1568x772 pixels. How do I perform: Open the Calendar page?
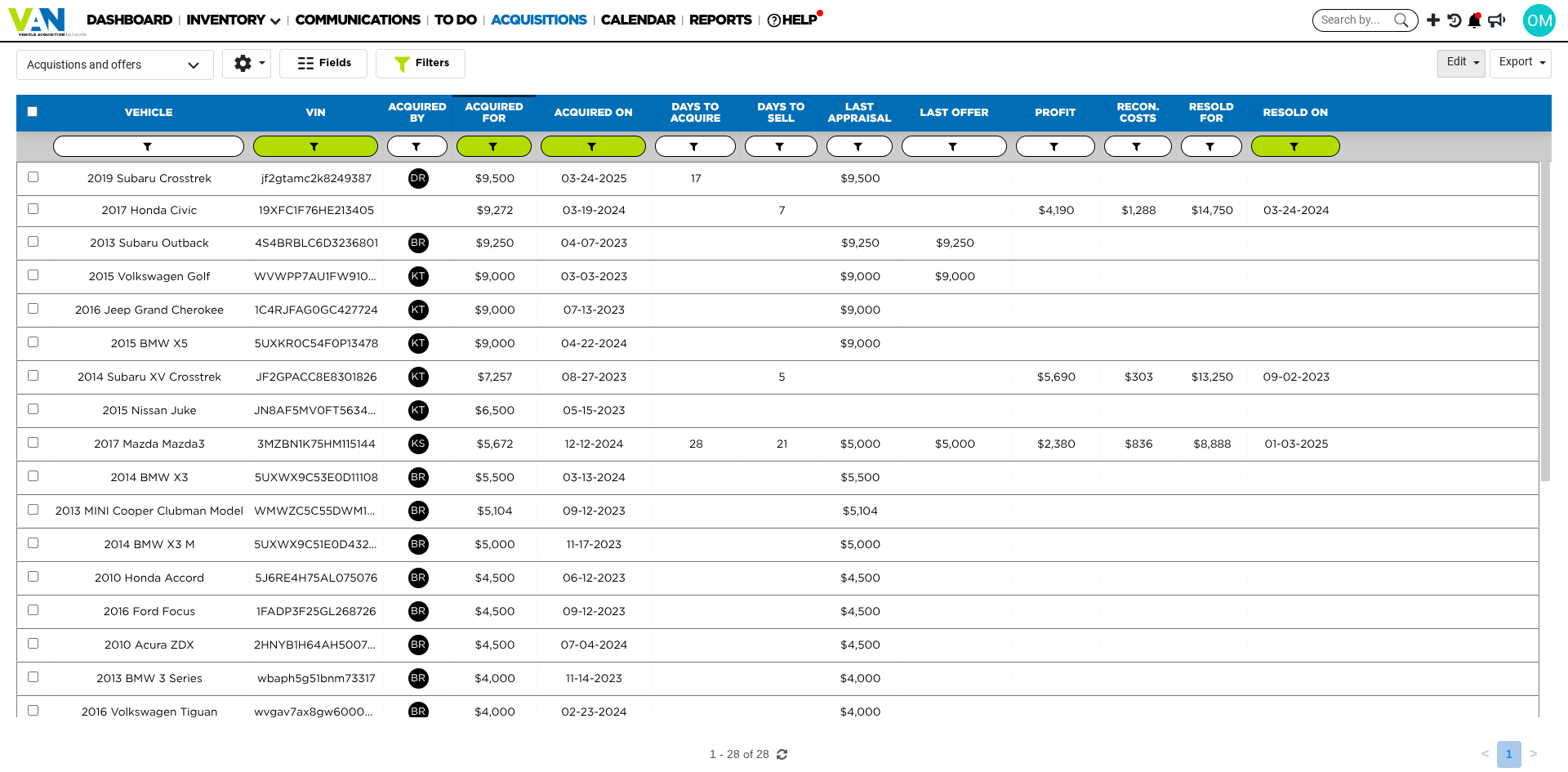coord(638,20)
